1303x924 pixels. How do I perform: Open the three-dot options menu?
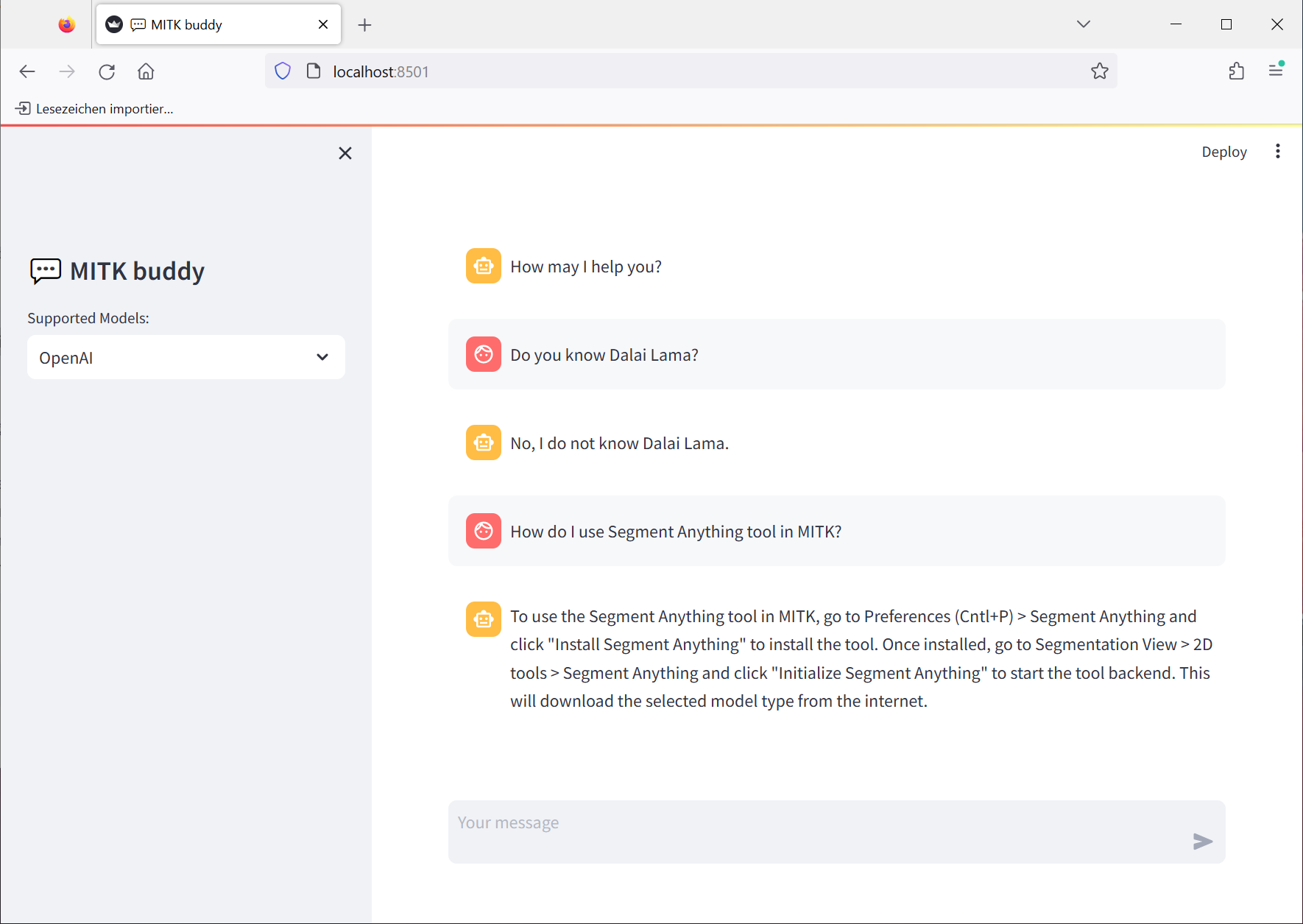1278,151
